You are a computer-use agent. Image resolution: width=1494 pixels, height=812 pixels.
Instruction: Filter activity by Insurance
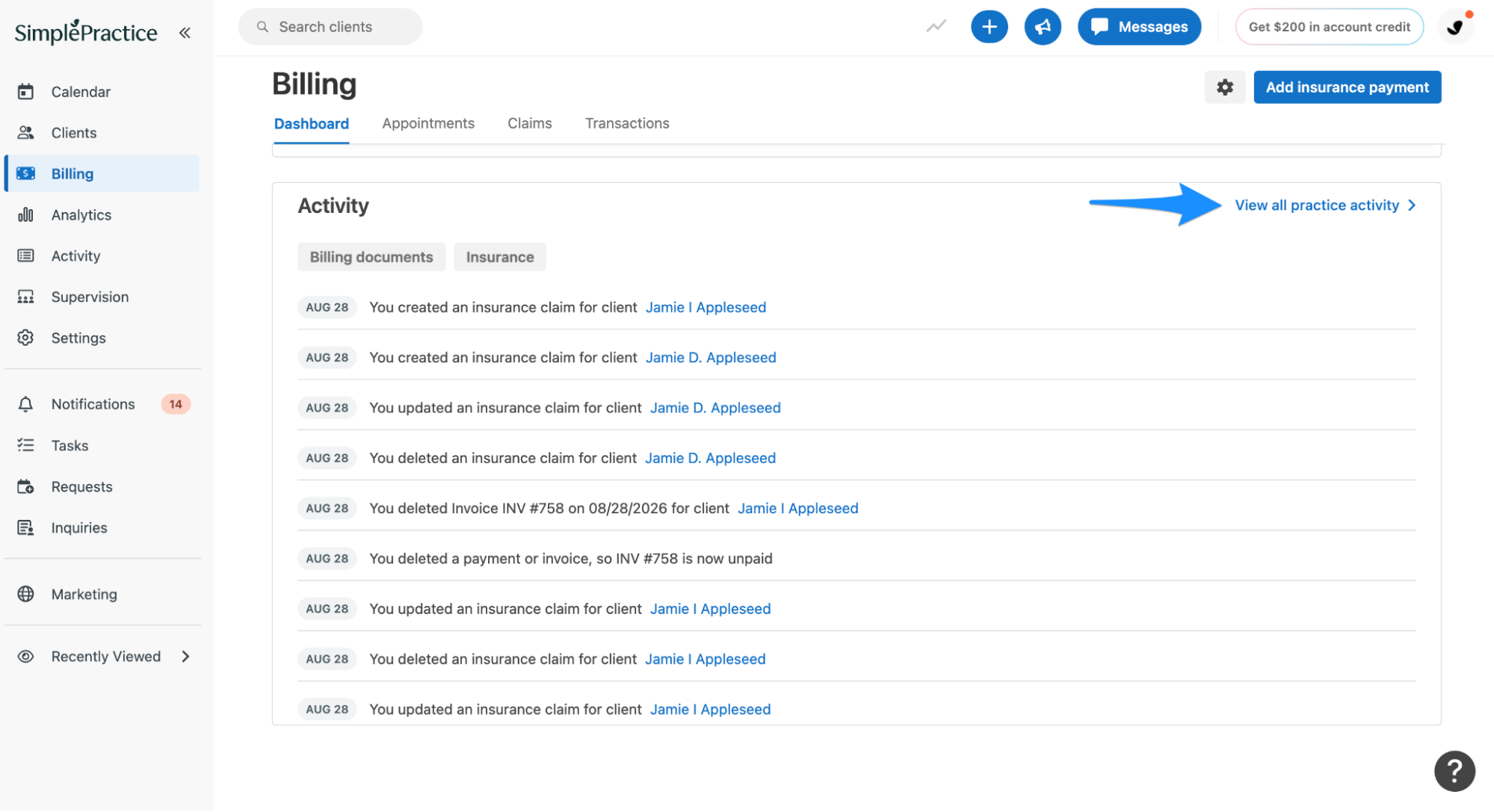tap(500, 257)
